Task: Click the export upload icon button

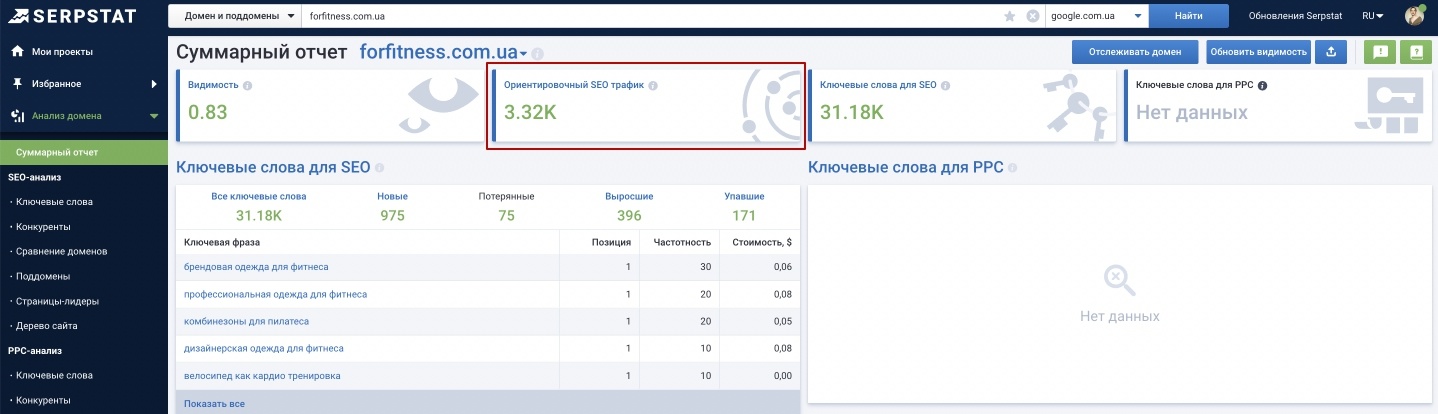Action: pos(1331,52)
